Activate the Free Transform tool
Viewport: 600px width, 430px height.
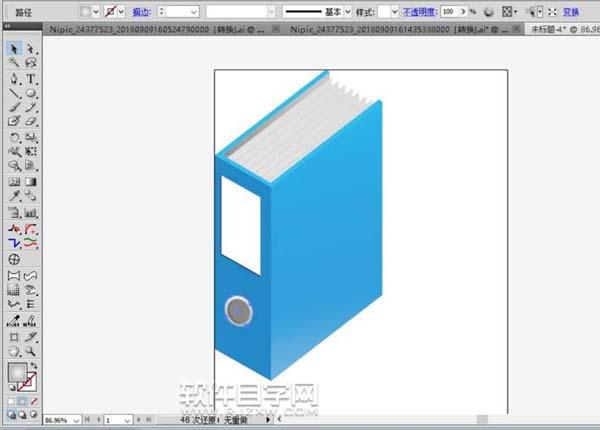click(31, 151)
